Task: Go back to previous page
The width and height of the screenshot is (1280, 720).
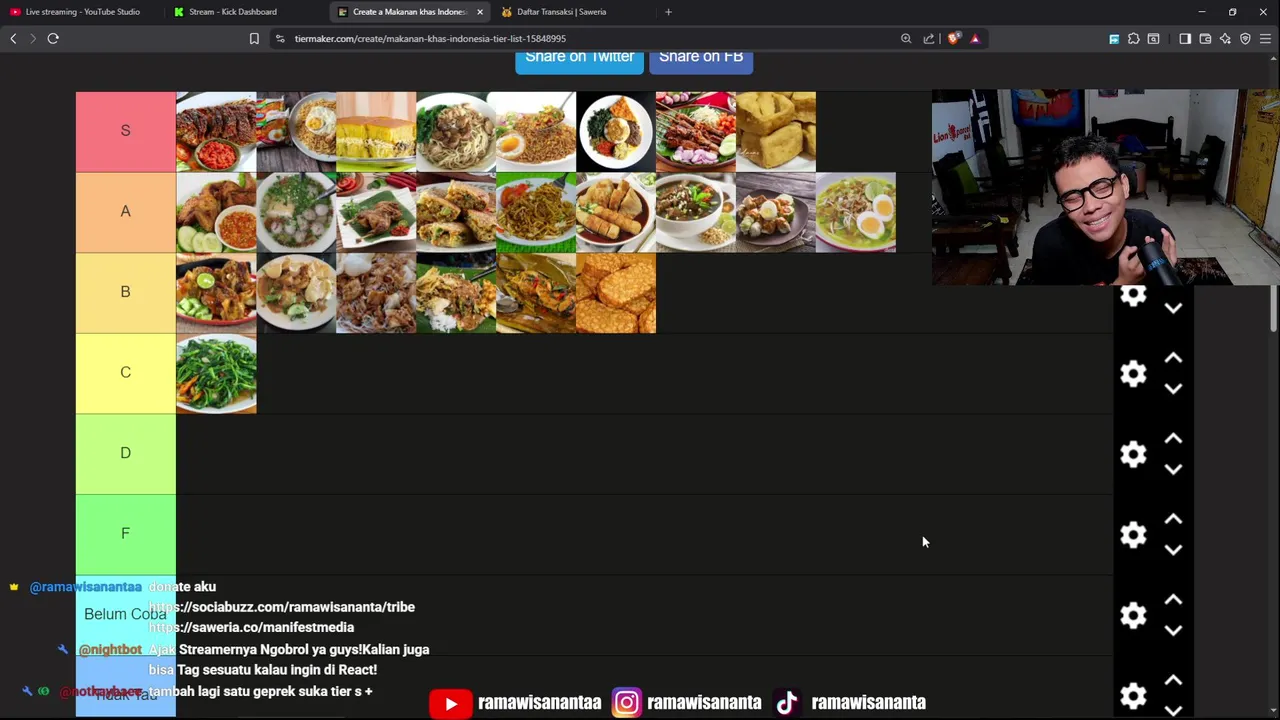Action: coord(13,38)
